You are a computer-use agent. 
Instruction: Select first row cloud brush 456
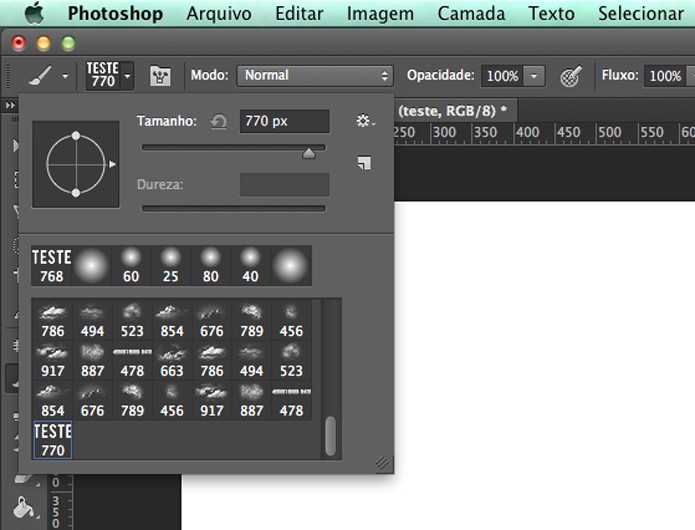click(291, 320)
